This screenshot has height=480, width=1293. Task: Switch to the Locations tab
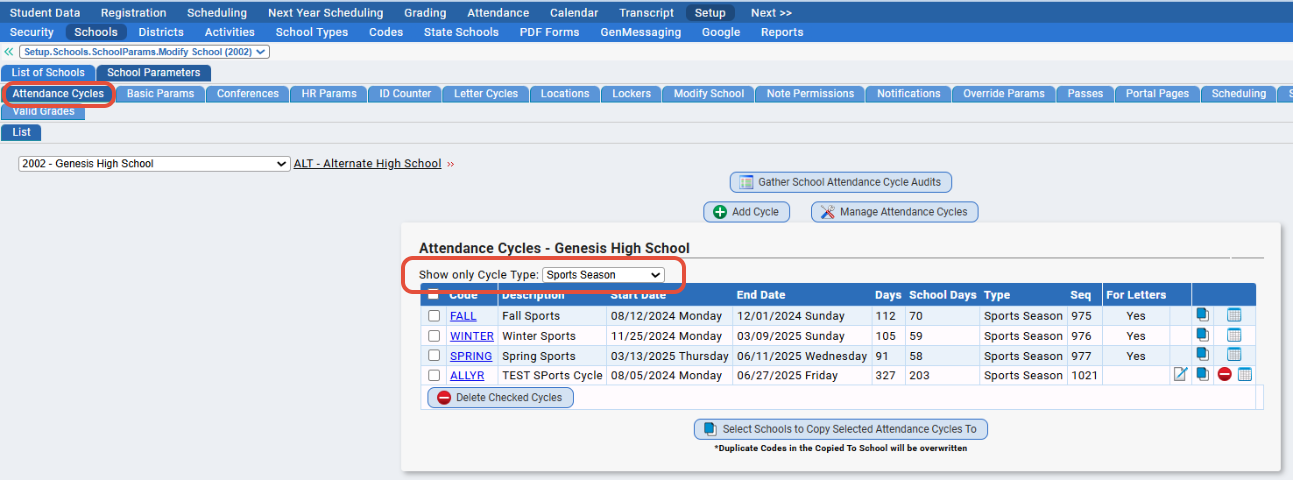pyautogui.click(x=565, y=93)
